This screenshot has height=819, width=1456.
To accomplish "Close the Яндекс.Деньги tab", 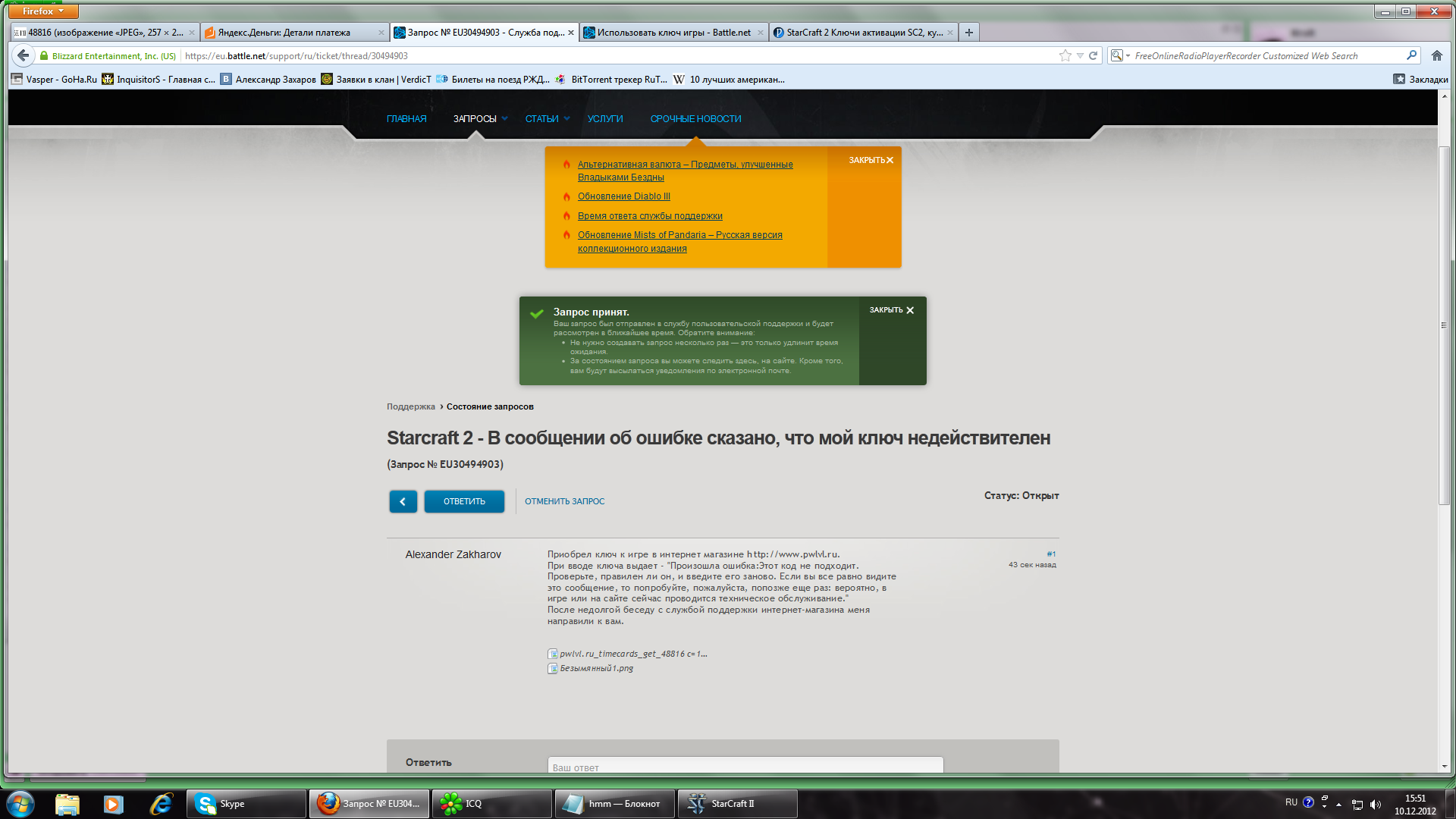I will tap(381, 33).
